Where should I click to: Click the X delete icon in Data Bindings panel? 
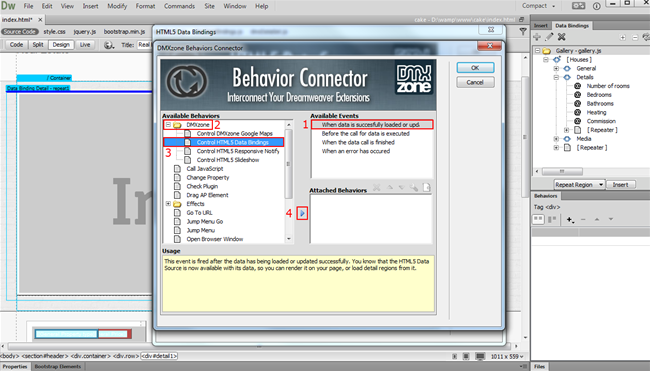pyautogui.click(x=562, y=37)
